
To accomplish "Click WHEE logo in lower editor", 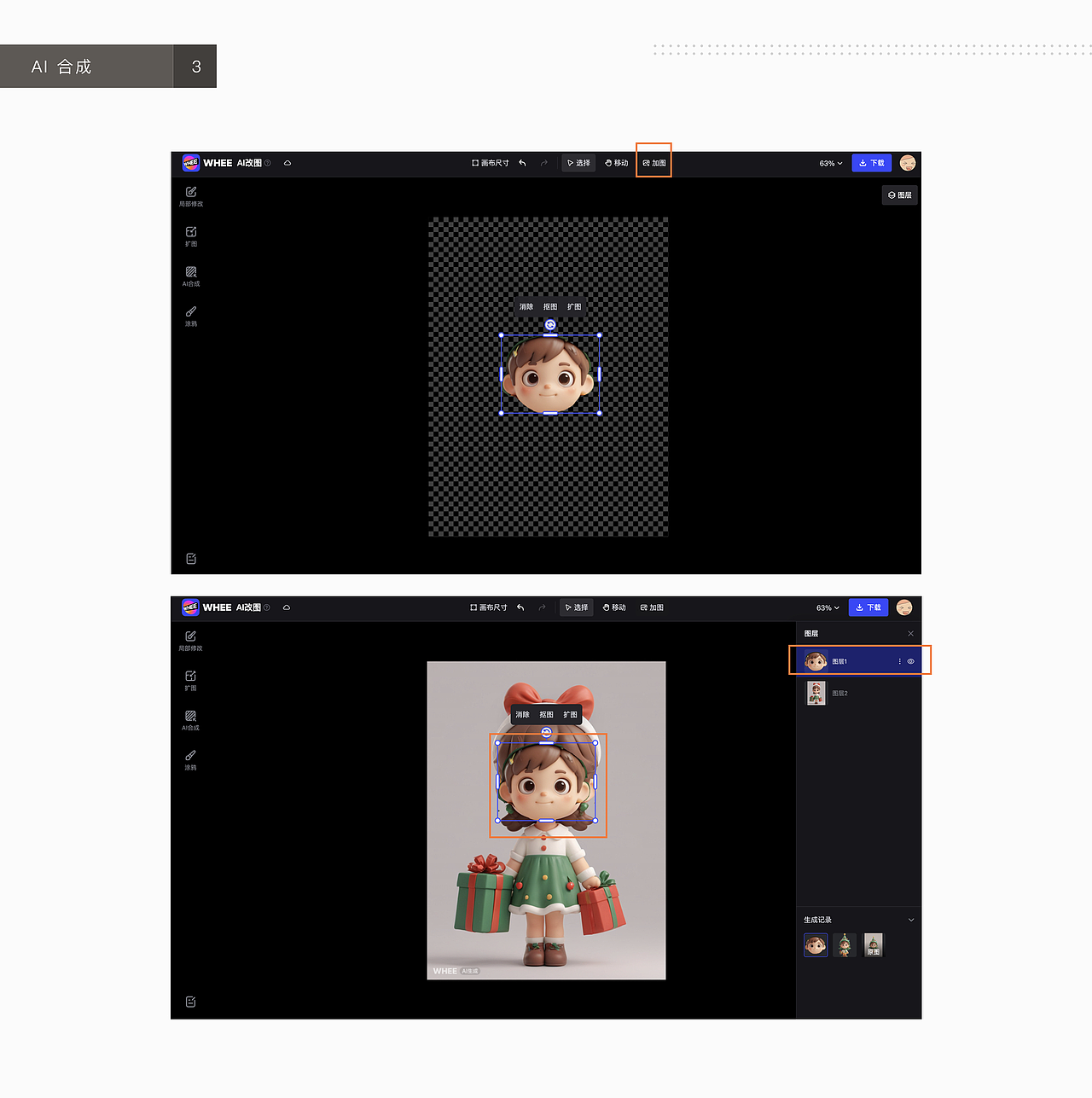I will pos(190,607).
